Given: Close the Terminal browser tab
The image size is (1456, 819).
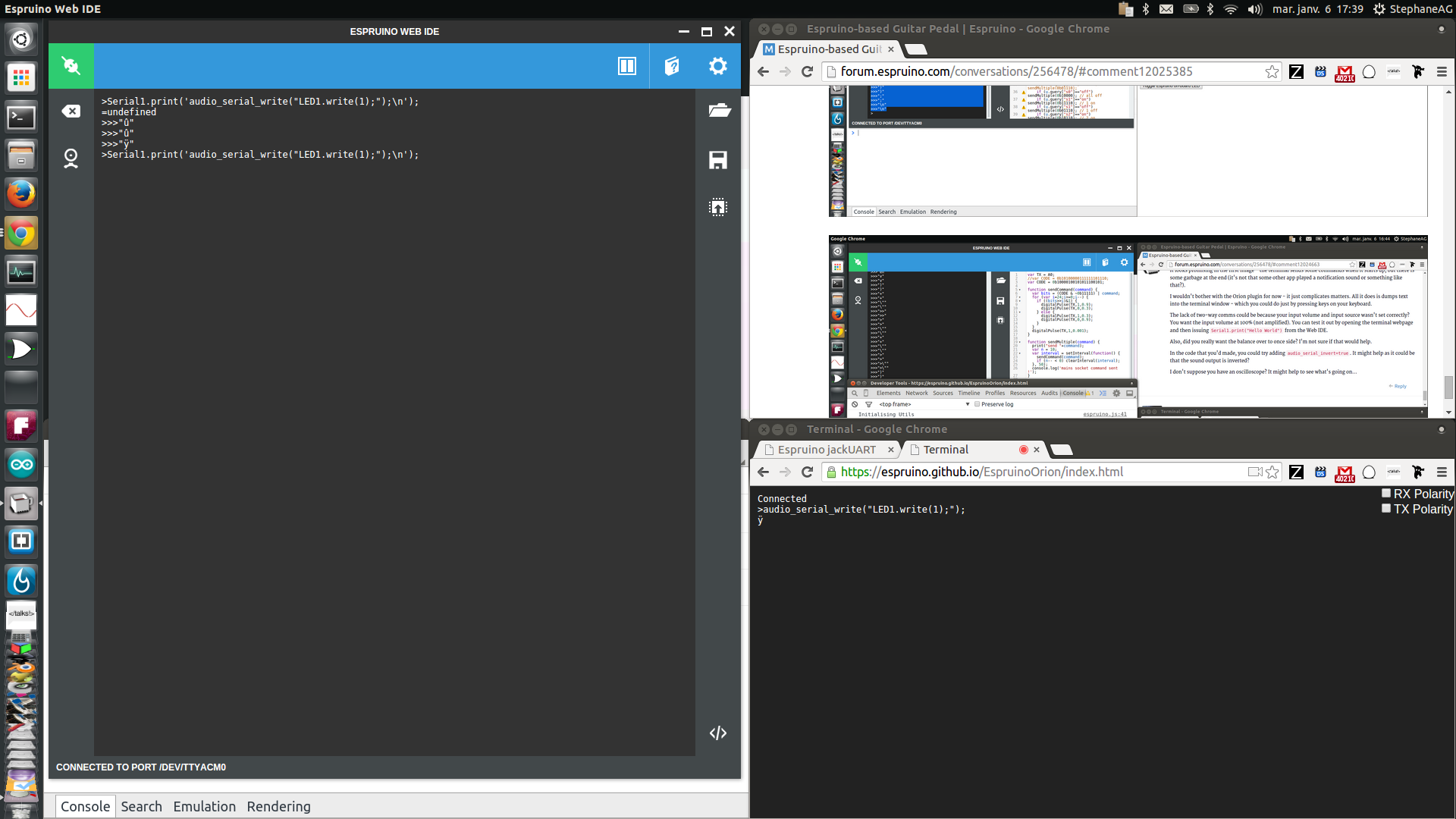Looking at the screenshot, I should pos(1037,450).
